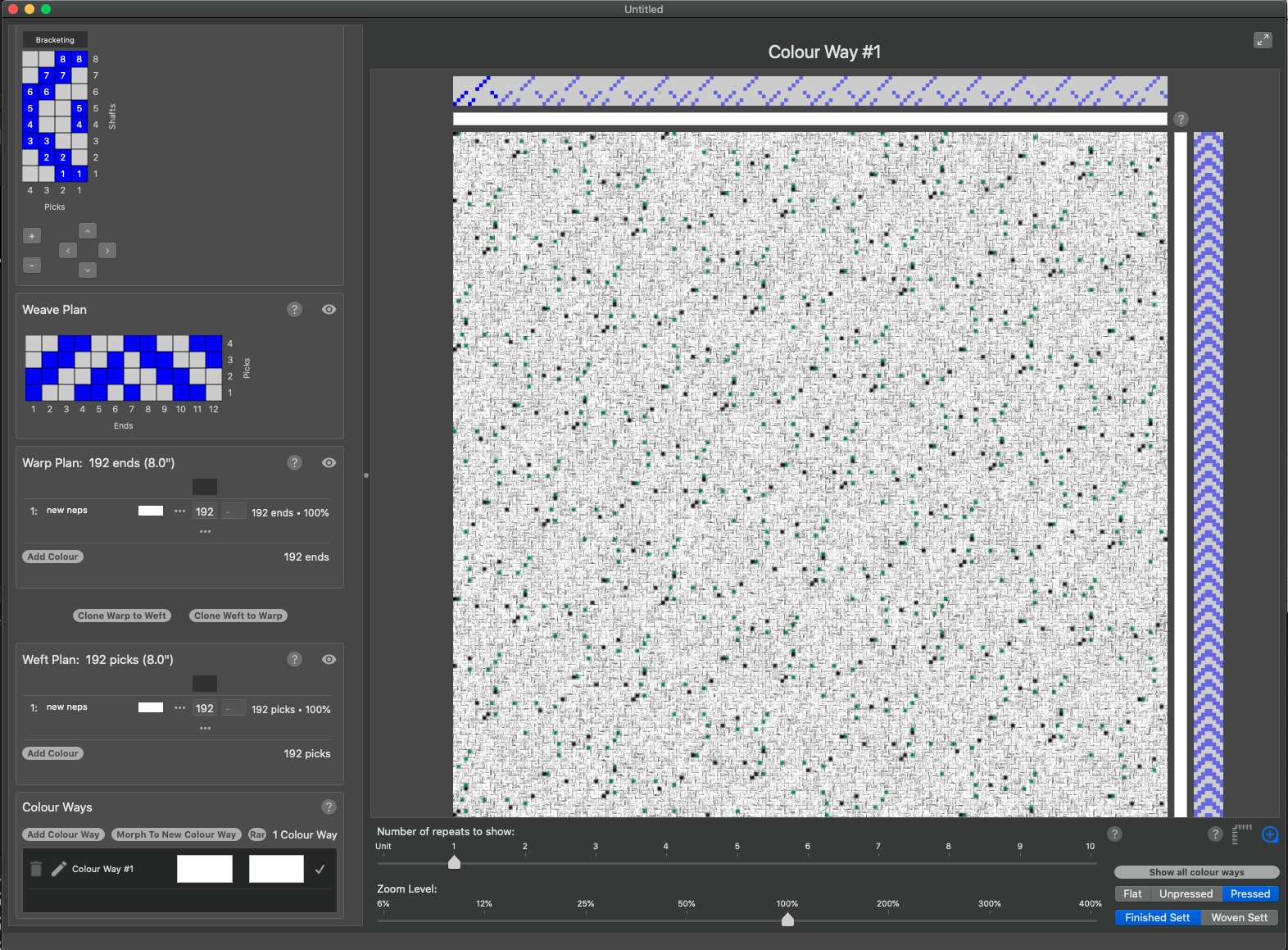Click Show all colour ways button
1288x950 pixels.
click(1196, 872)
